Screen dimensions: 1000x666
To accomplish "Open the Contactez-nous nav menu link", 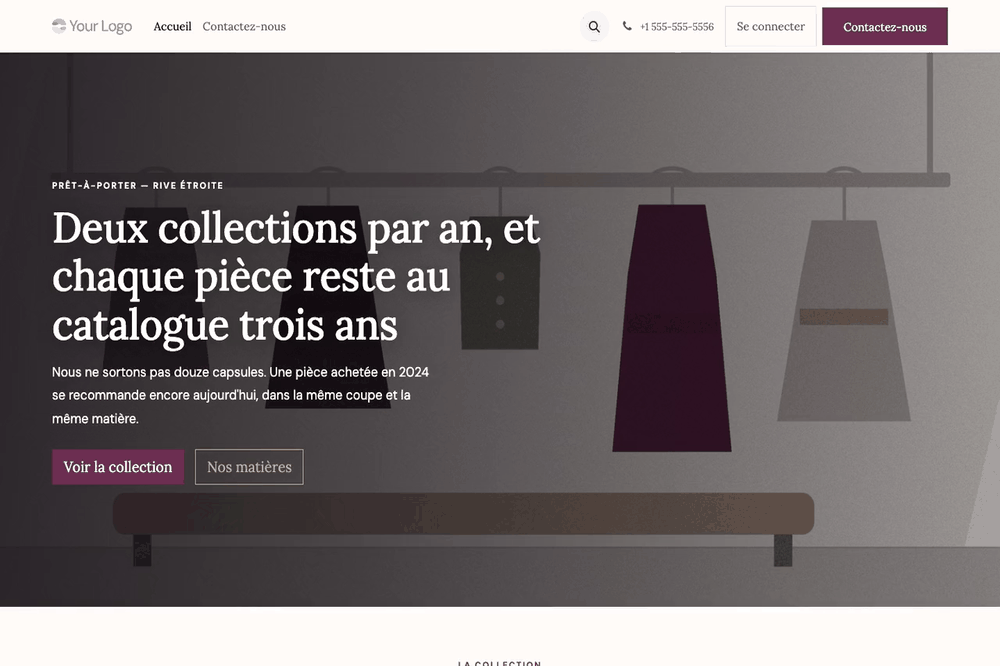I will pyautogui.click(x=244, y=26).
